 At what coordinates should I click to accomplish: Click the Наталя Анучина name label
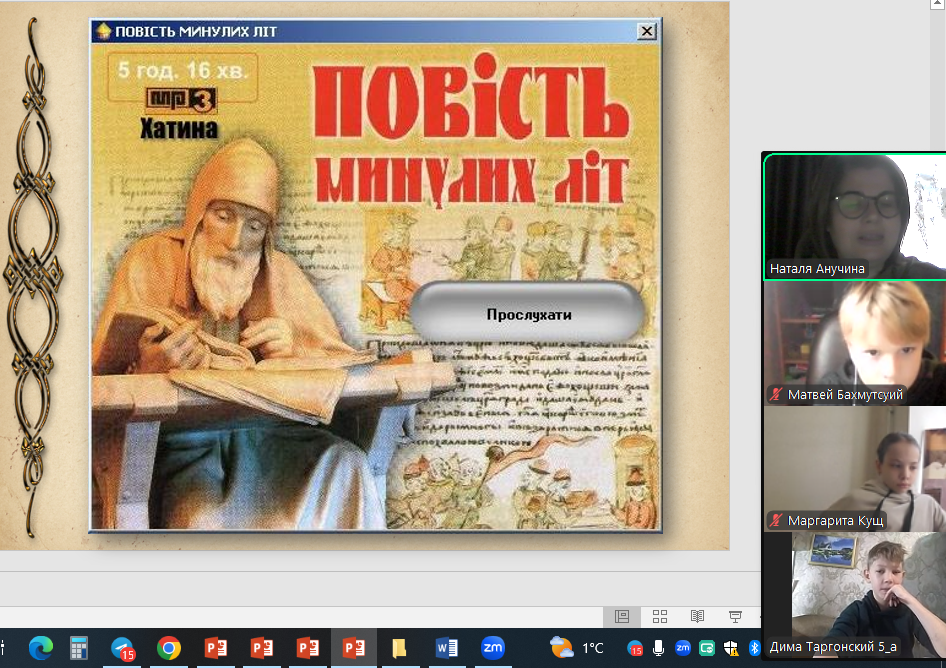pos(817,269)
